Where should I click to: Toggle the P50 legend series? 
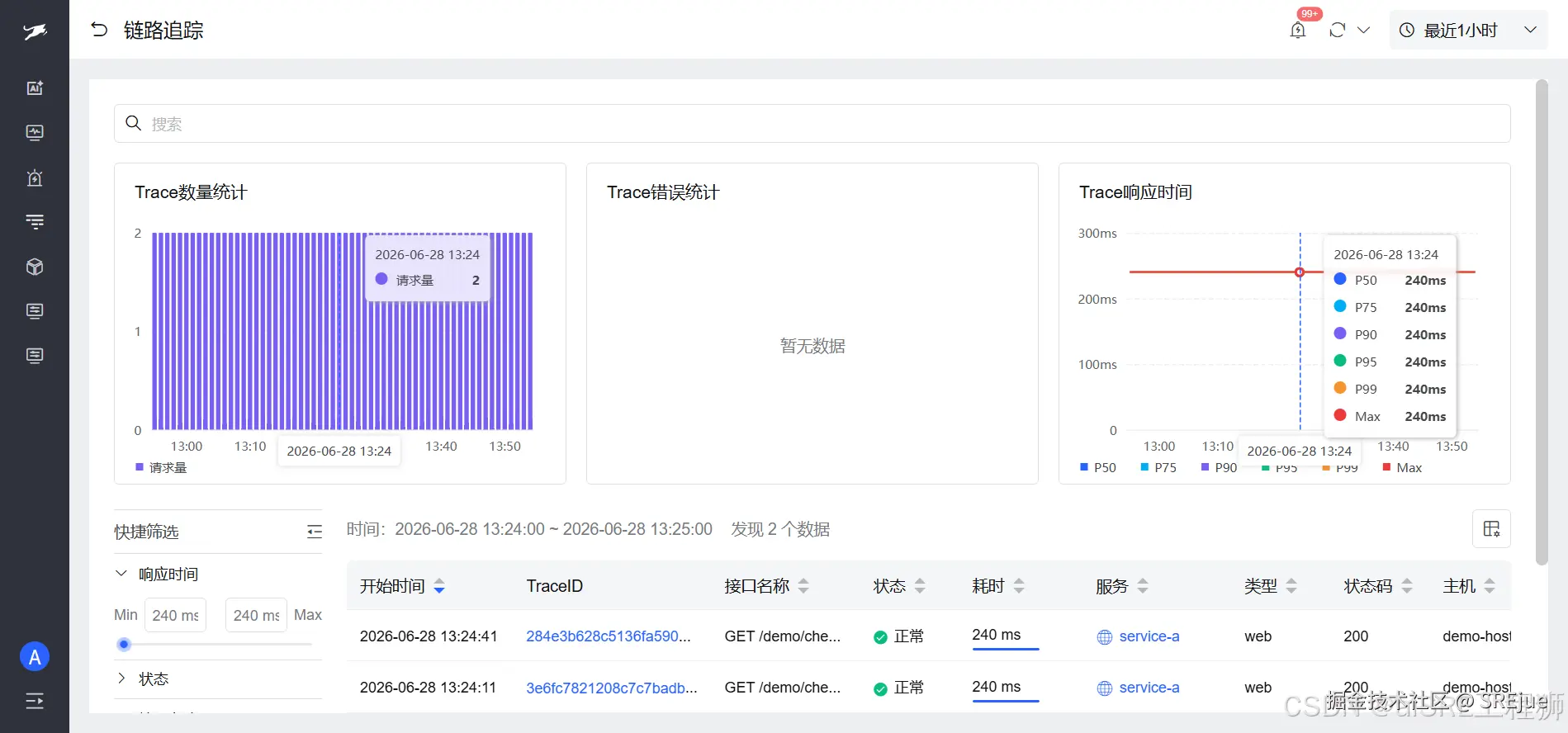pos(1098,467)
